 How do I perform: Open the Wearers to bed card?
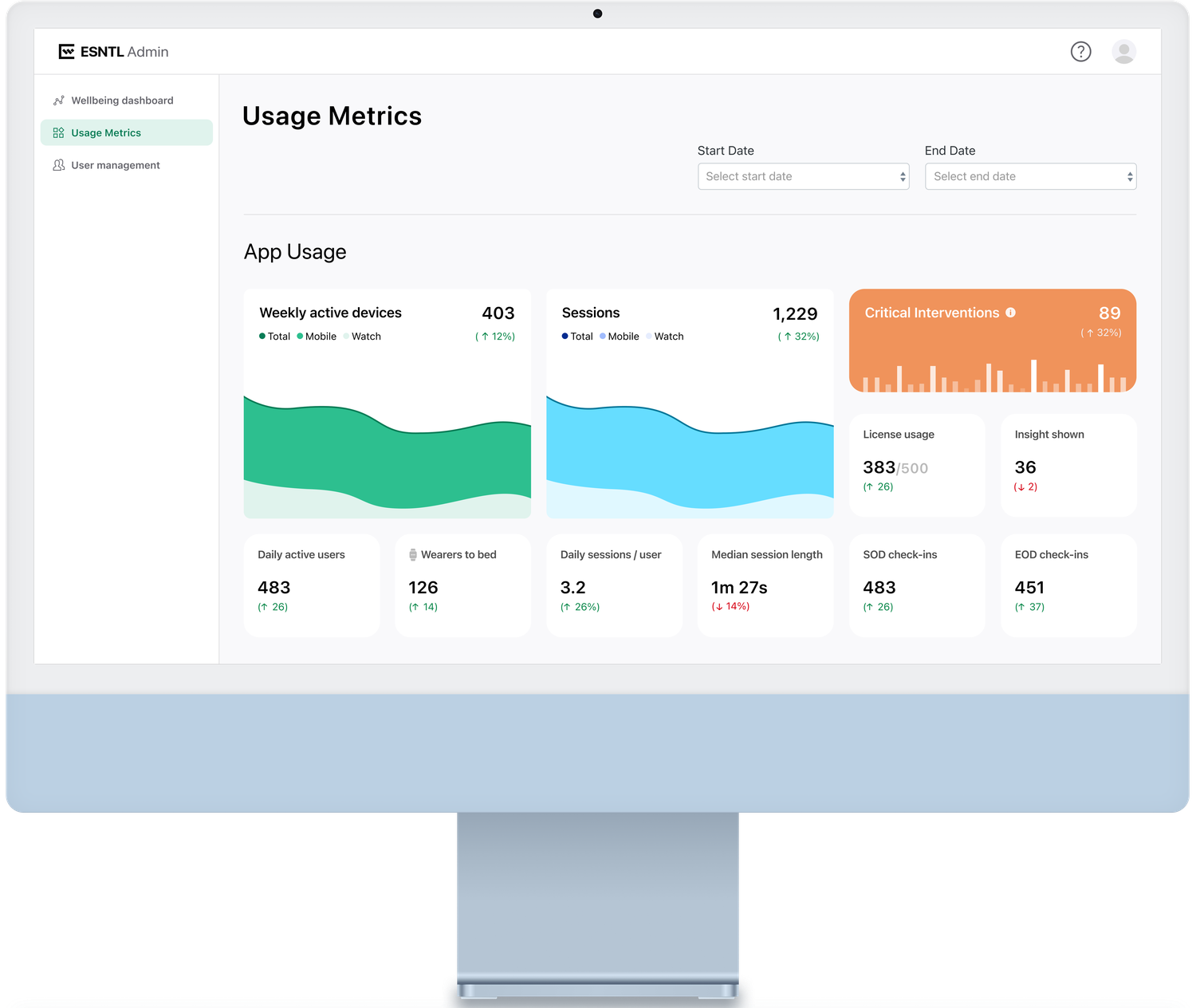pyautogui.click(x=462, y=585)
